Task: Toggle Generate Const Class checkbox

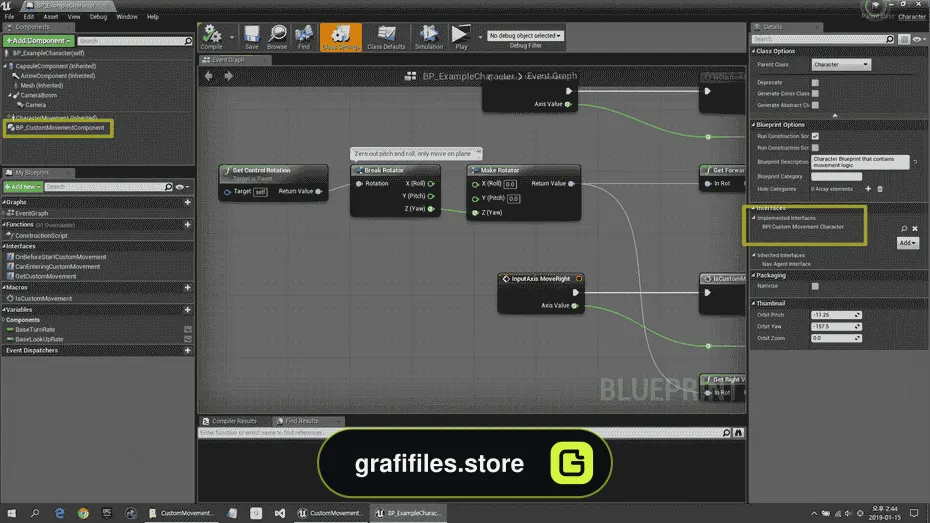Action: (815, 94)
